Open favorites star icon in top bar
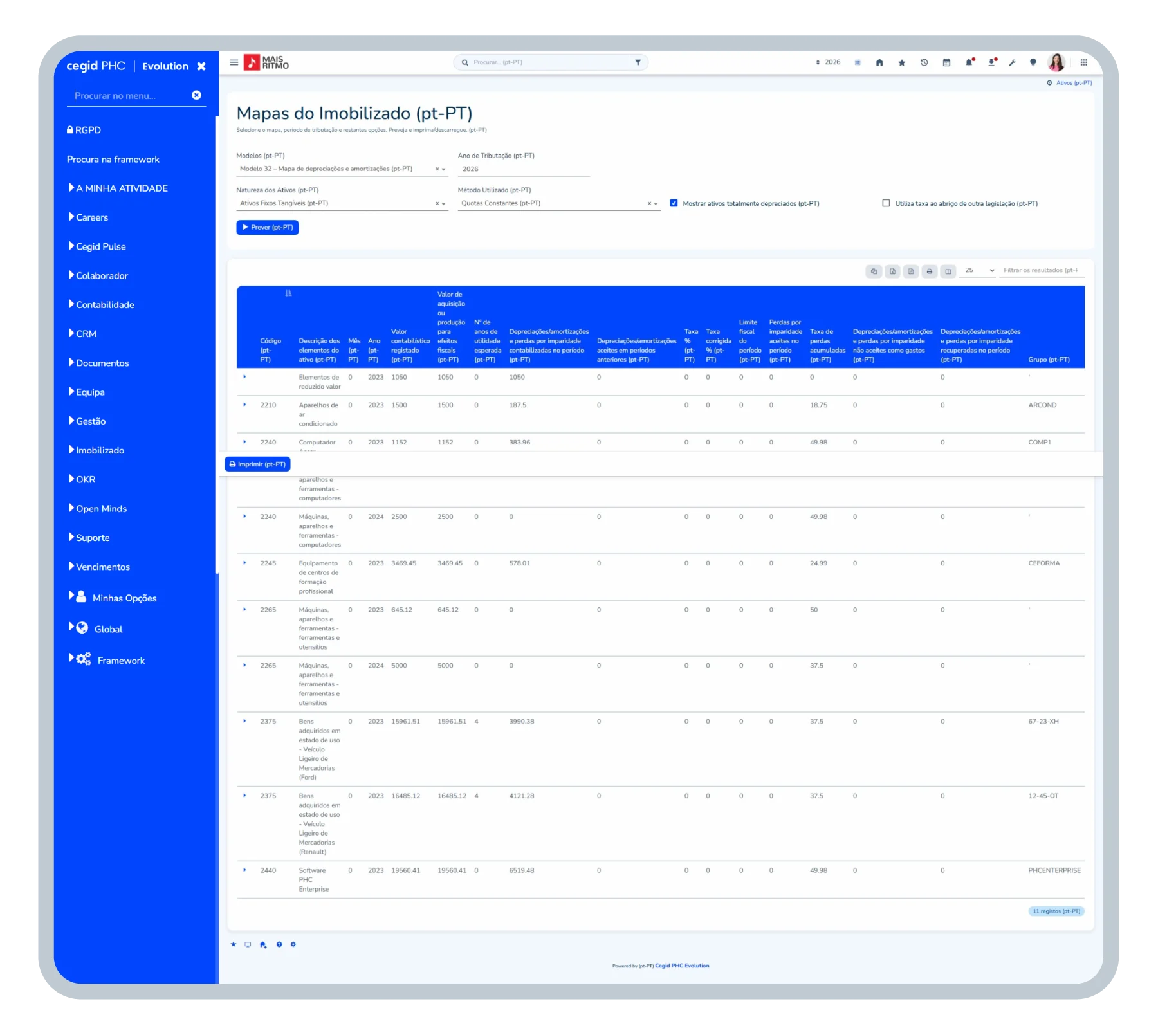The width and height of the screenshot is (1176, 1035). [x=901, y=62]
